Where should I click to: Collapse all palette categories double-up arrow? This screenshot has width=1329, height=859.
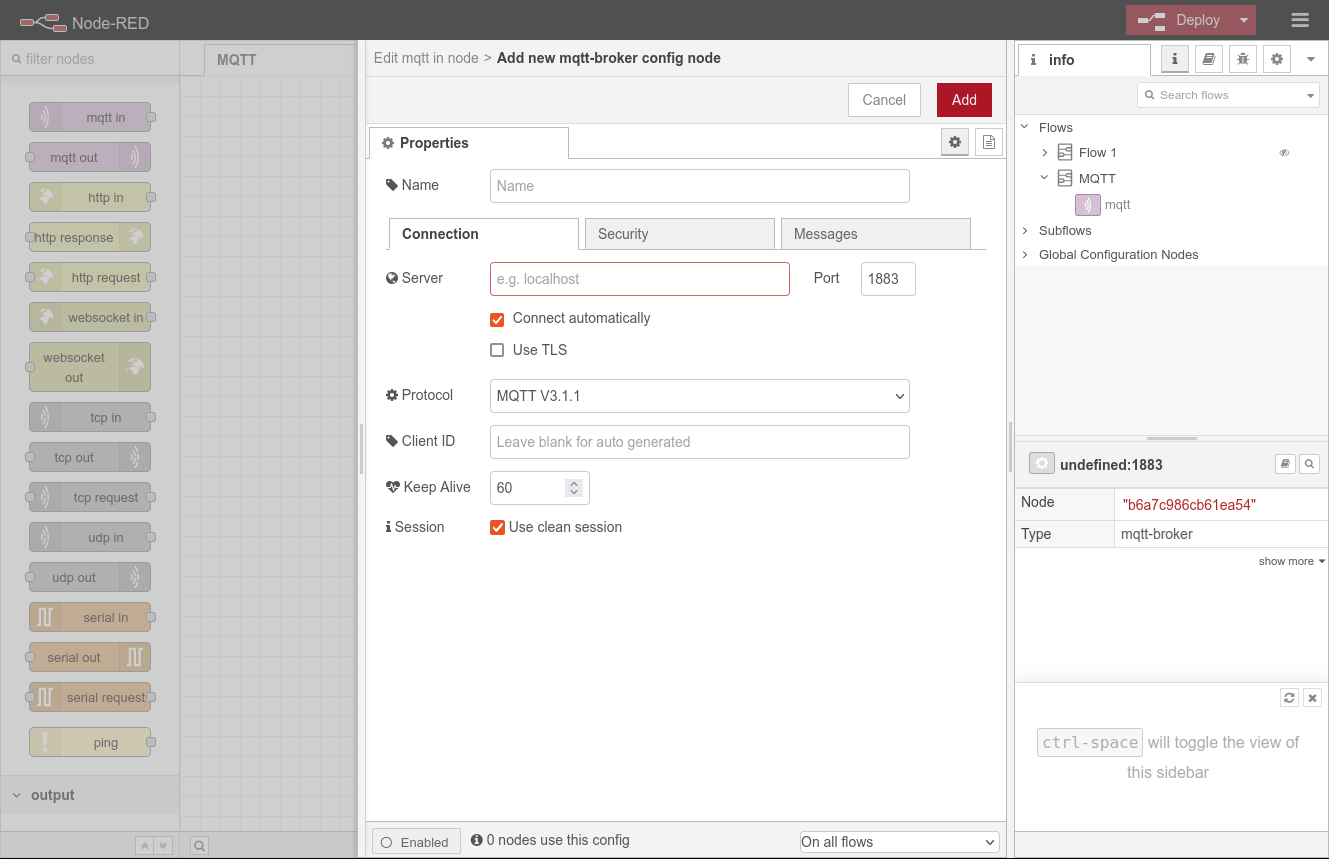click(144, 845)
